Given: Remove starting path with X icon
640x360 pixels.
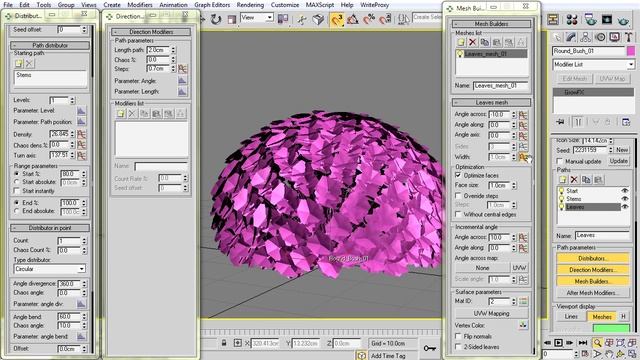Looking at the screenshot, I should coord(29,63).
